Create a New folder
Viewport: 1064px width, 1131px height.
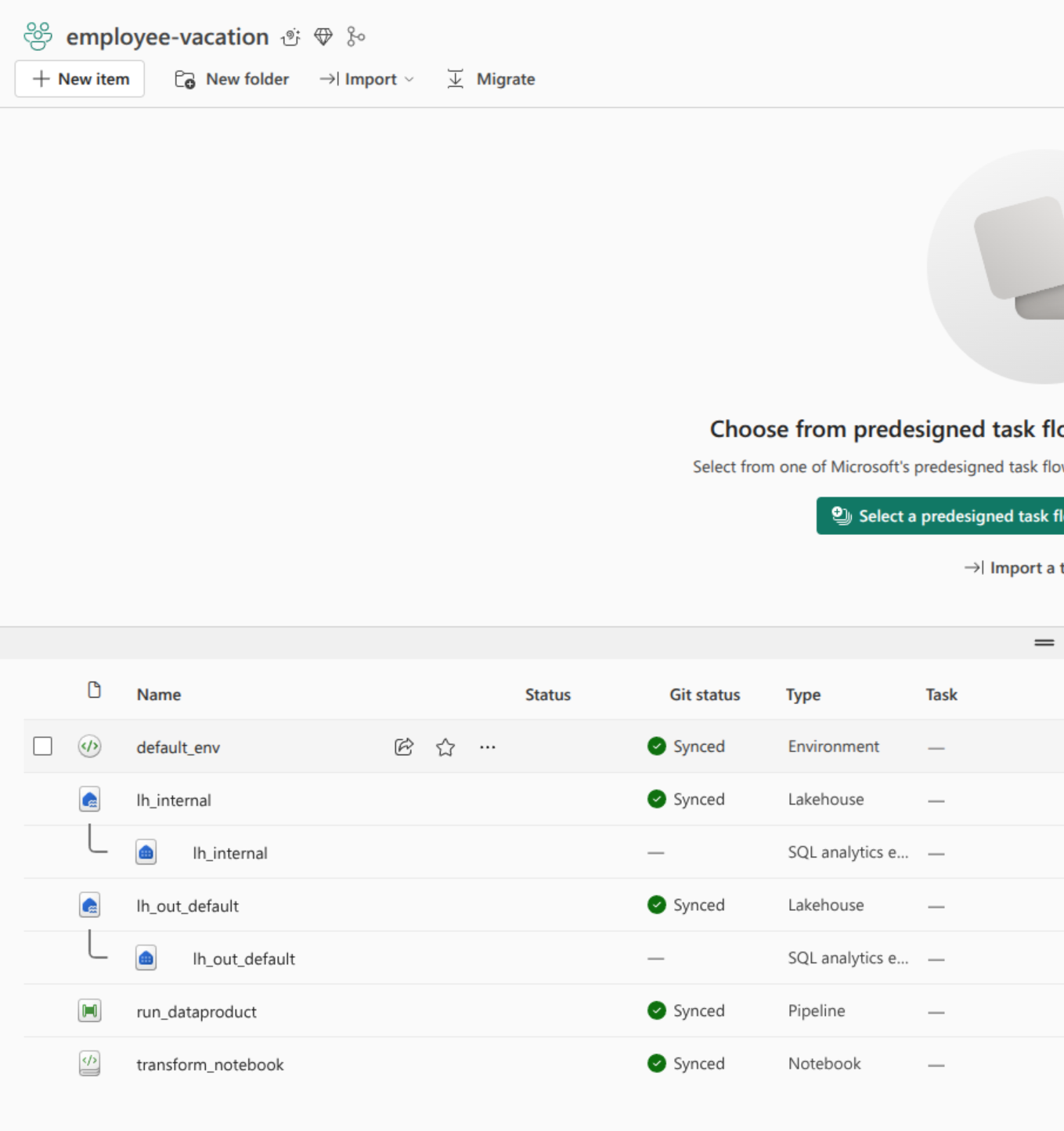click(232, 79)
